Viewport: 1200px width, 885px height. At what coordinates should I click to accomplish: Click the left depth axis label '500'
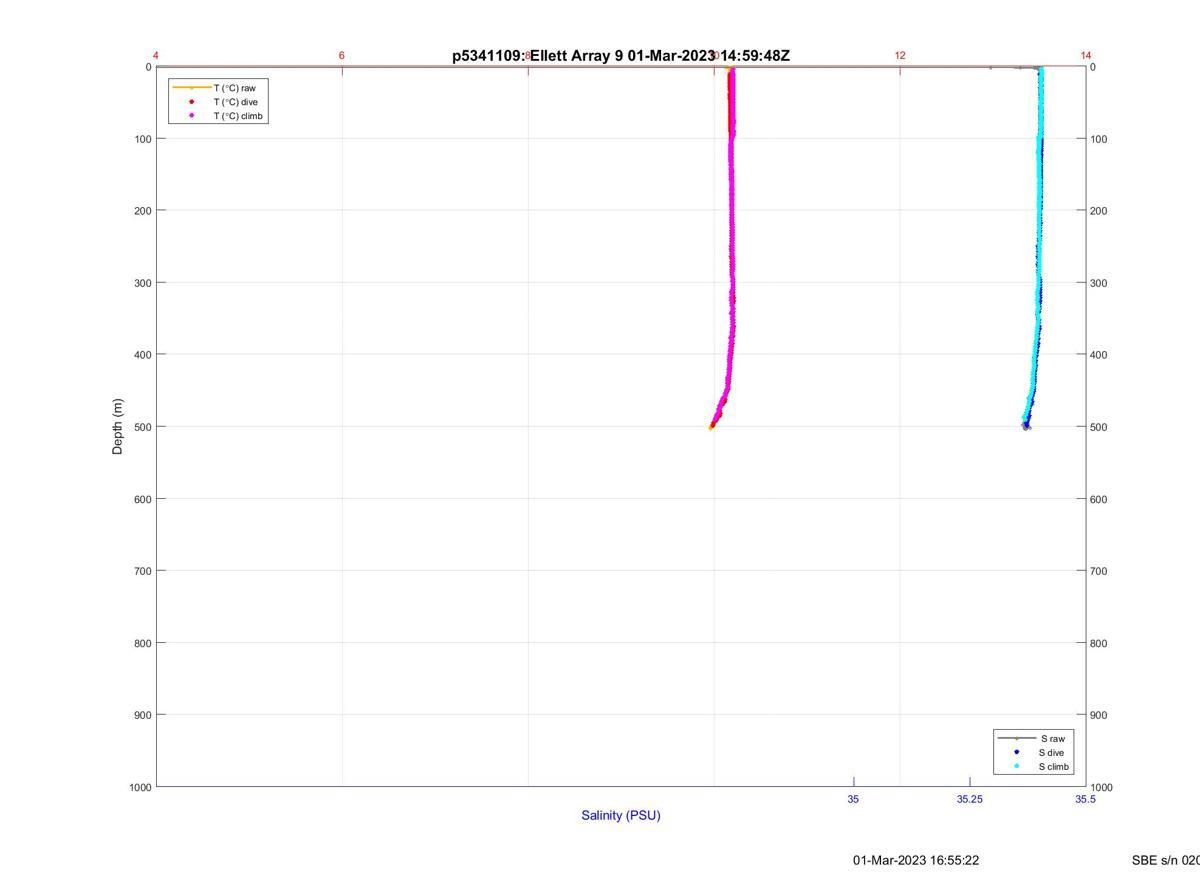[x=143, y=427]
